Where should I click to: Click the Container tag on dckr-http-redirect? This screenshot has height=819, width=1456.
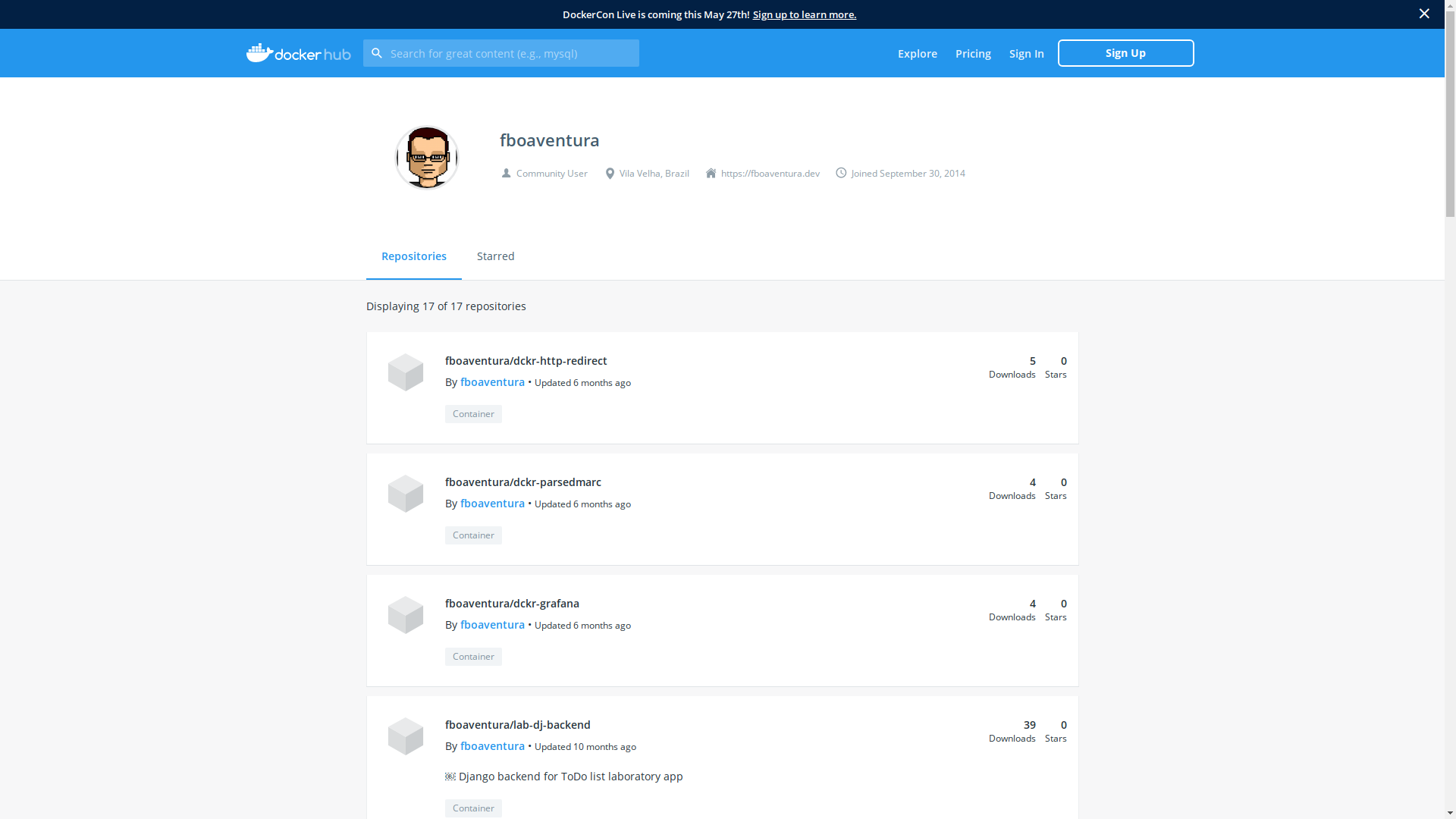tap(473, 414)
